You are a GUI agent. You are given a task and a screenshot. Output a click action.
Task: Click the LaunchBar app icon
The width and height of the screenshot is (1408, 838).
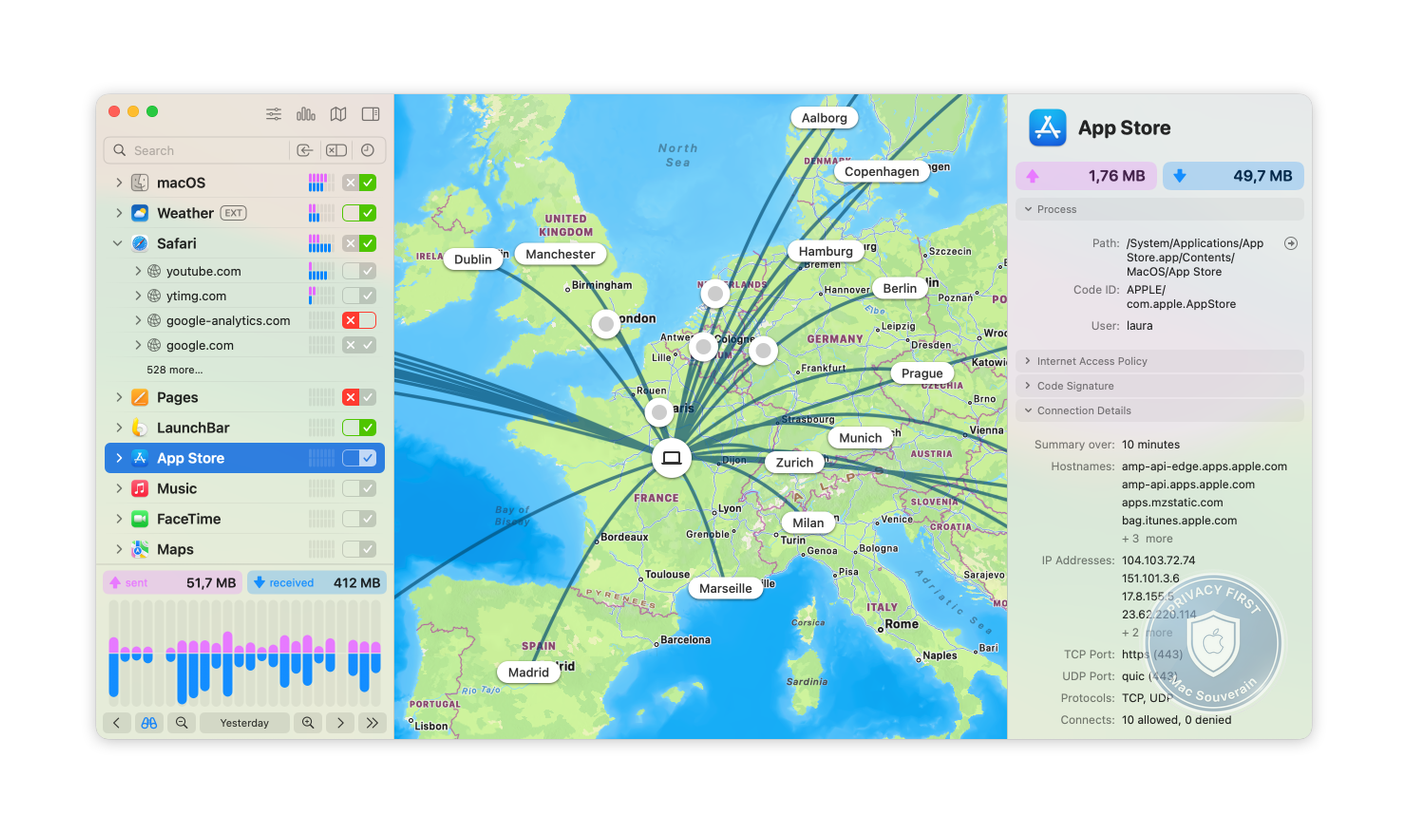(x=140, y=428)
